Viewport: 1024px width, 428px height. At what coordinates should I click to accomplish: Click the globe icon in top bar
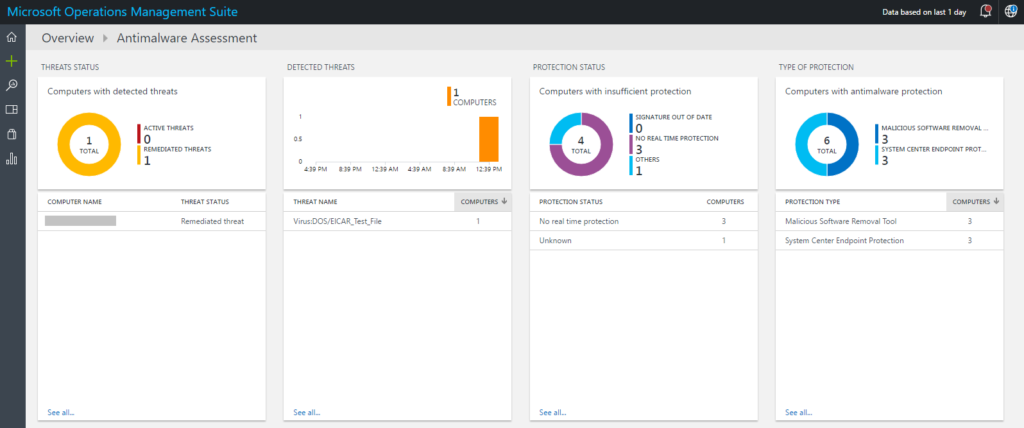(1011, 12)
